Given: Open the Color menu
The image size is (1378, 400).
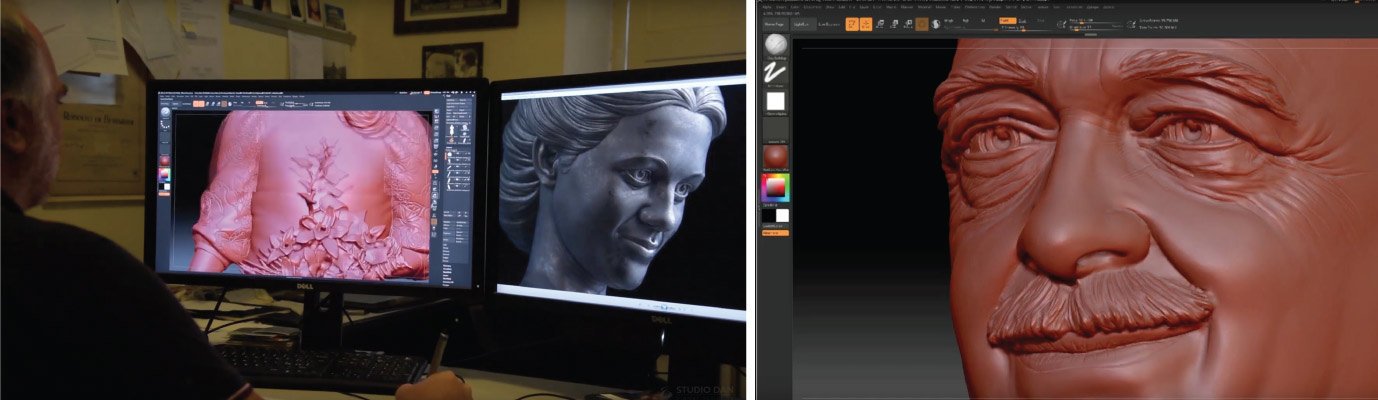Looking at the screenshot, I should [x=795, y=7].
